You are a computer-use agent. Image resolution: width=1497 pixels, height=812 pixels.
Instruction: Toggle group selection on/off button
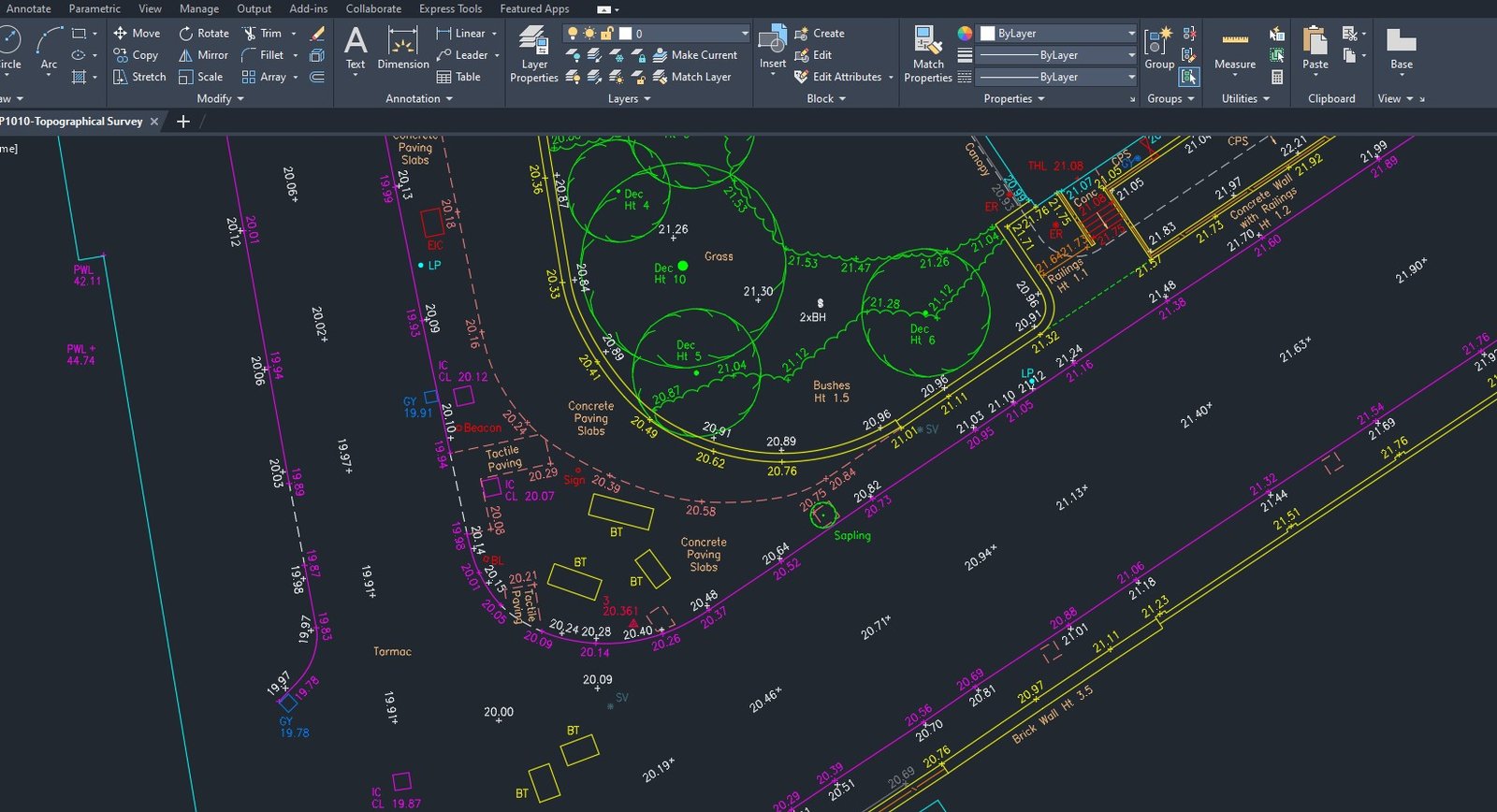[1189, 77]
